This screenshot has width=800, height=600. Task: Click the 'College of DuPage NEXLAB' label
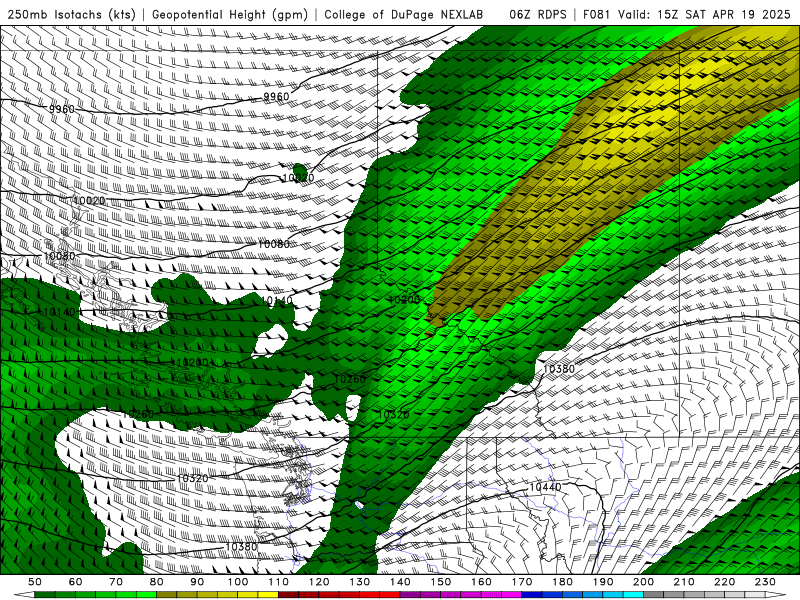[x=404, y=14]
